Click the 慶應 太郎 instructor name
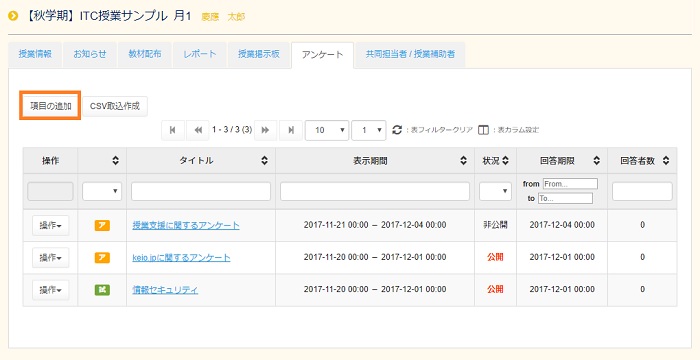This screenshot has height=360, width=700. (223, 17)
